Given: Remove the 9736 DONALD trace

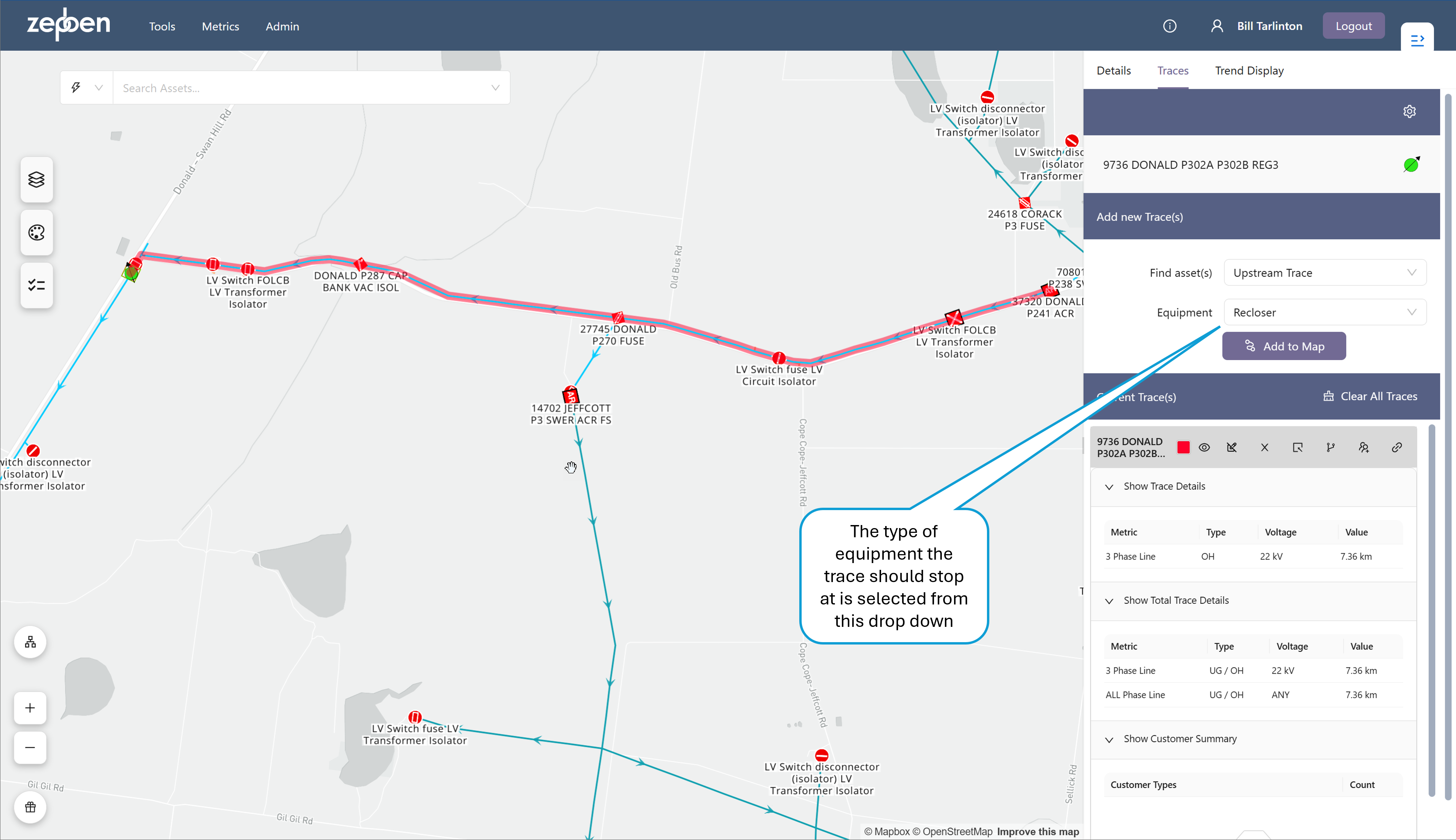Looking at the screenshot, I should [1265, 447].
